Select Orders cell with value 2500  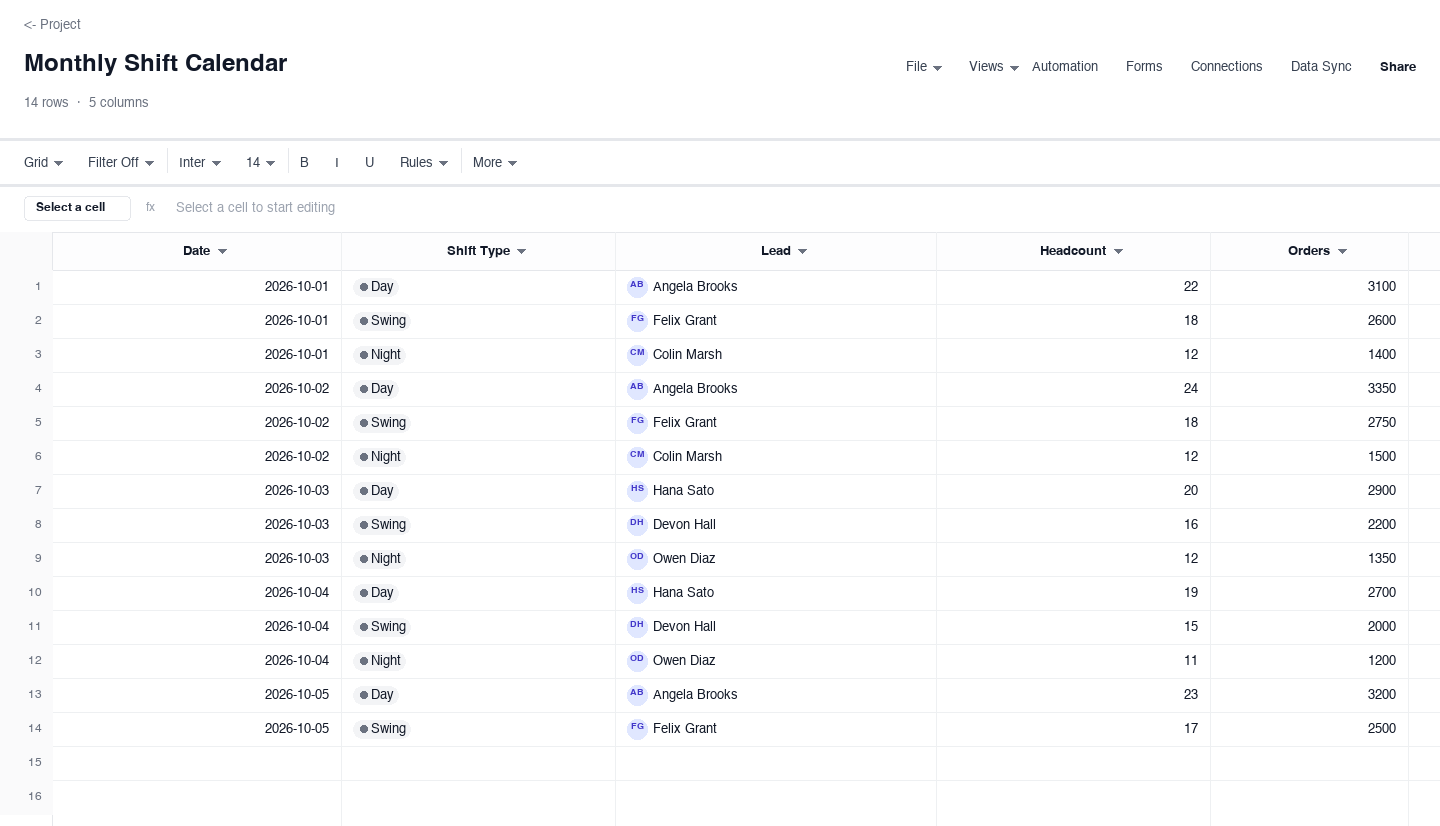1309,729
